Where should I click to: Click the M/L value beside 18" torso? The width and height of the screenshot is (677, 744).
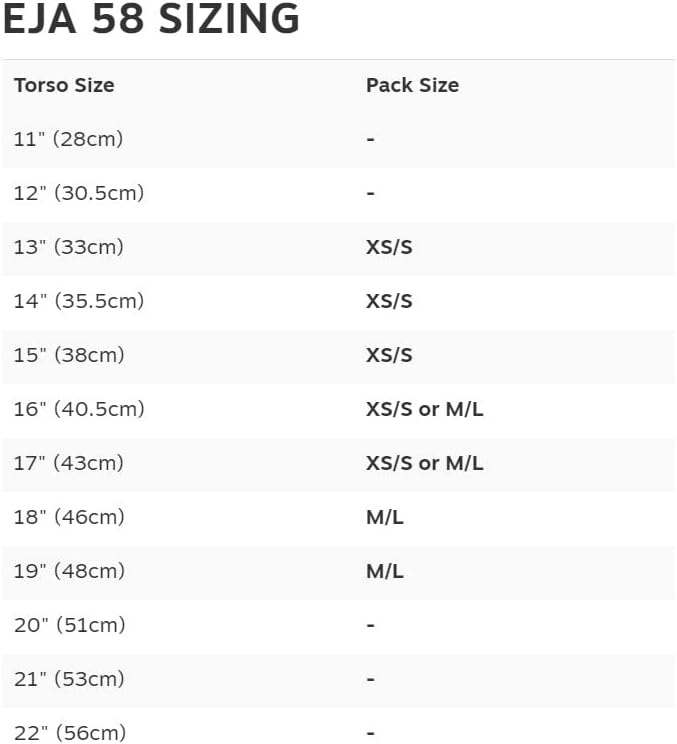click(385, 517)
